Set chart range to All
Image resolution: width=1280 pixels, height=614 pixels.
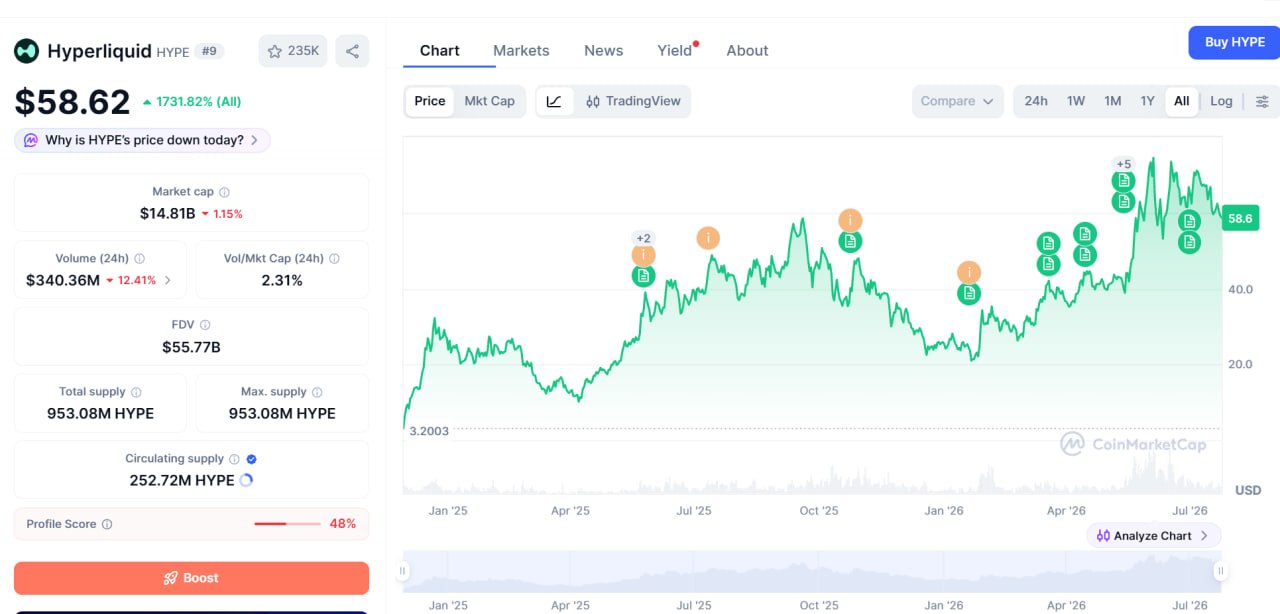pyautogui.click(x=1182, y=101)
